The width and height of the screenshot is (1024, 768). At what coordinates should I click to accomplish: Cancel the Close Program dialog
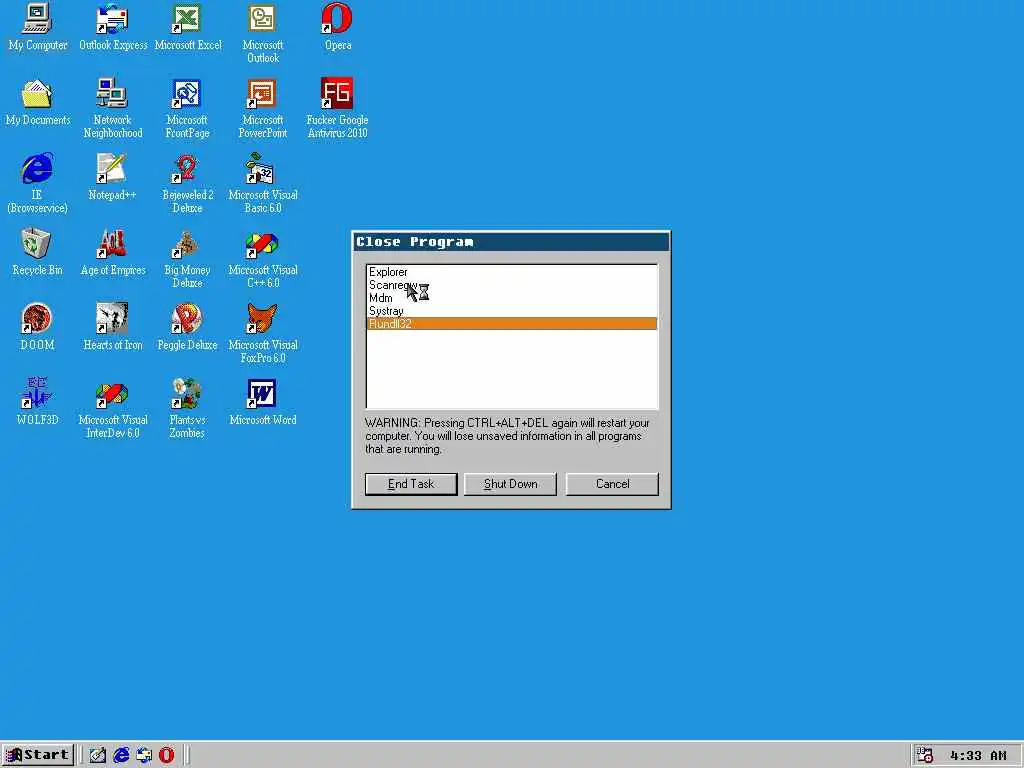click(612, 484)
